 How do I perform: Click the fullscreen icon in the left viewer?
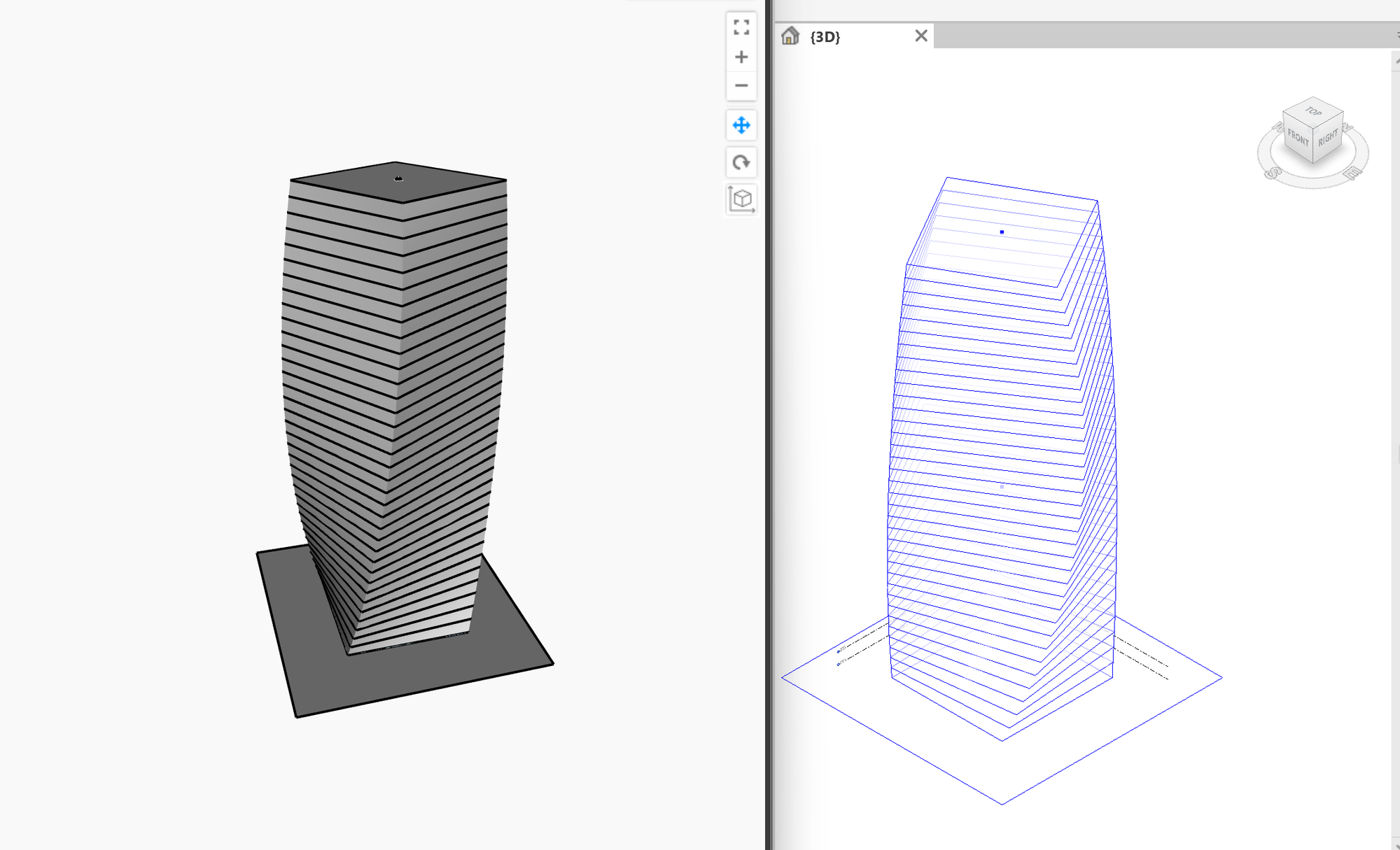[741, 27]
